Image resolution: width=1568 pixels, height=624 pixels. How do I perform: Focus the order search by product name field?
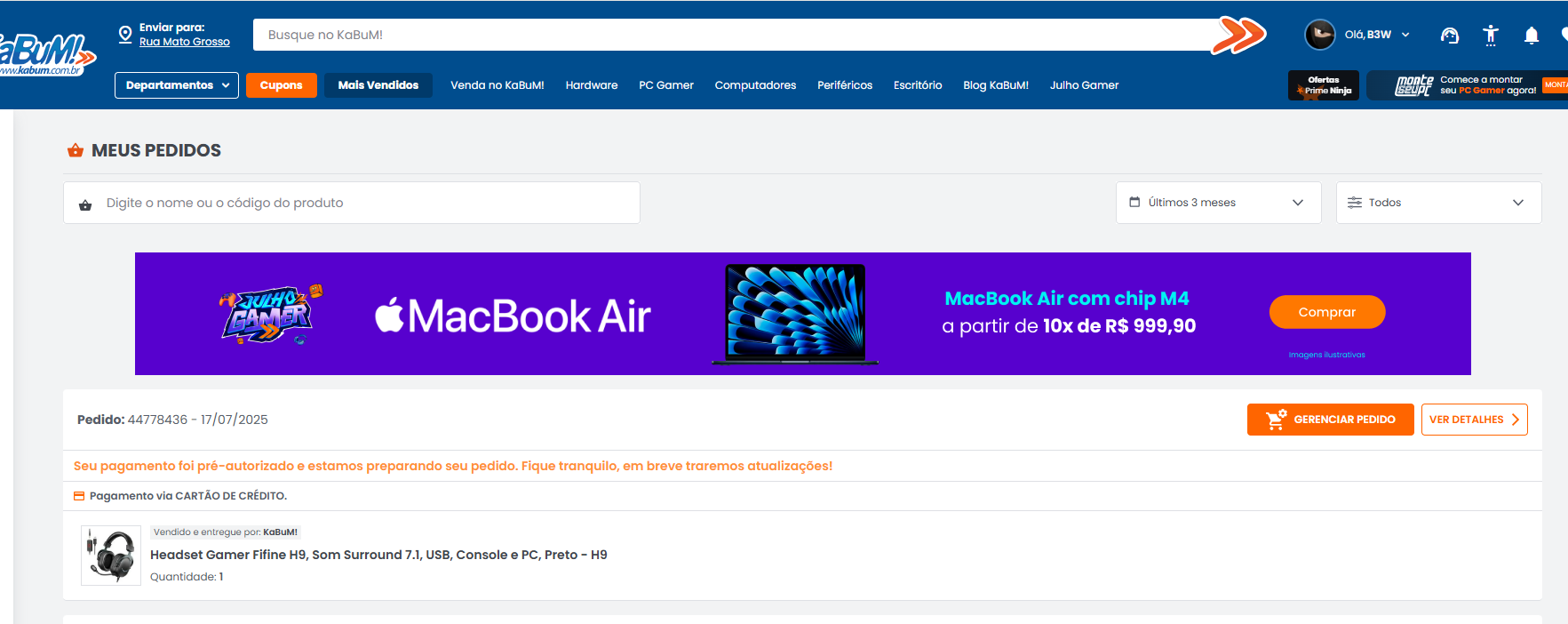pos(364,203)
